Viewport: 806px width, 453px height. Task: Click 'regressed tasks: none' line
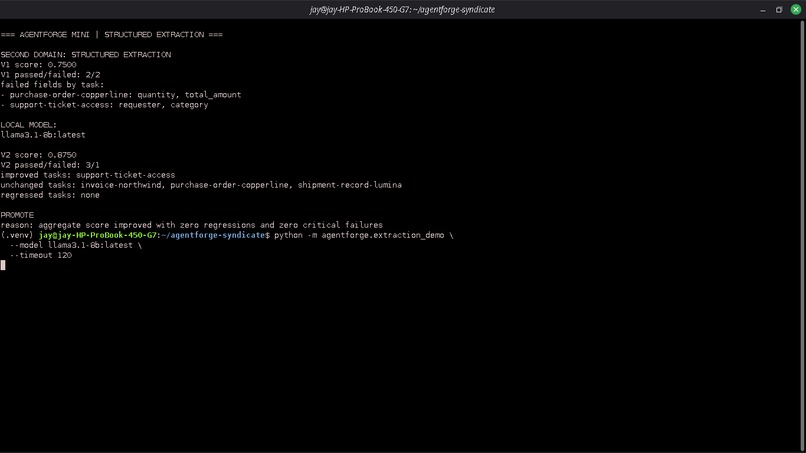click(50, 195)
